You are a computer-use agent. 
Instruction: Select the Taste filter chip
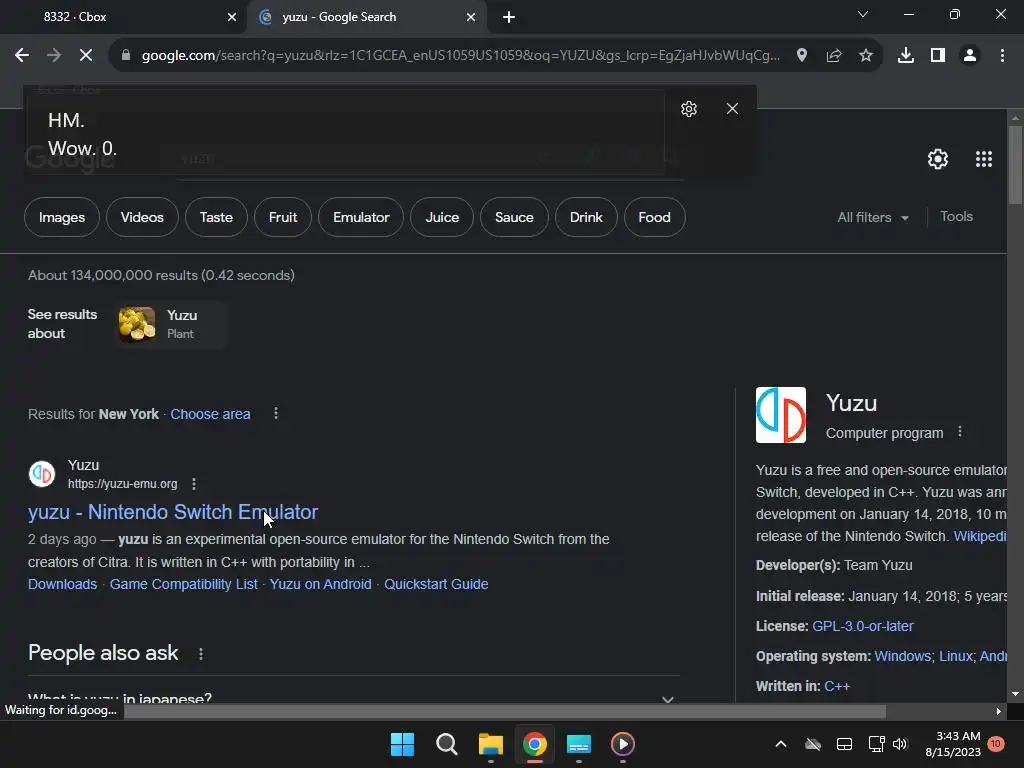coord(216,217)
